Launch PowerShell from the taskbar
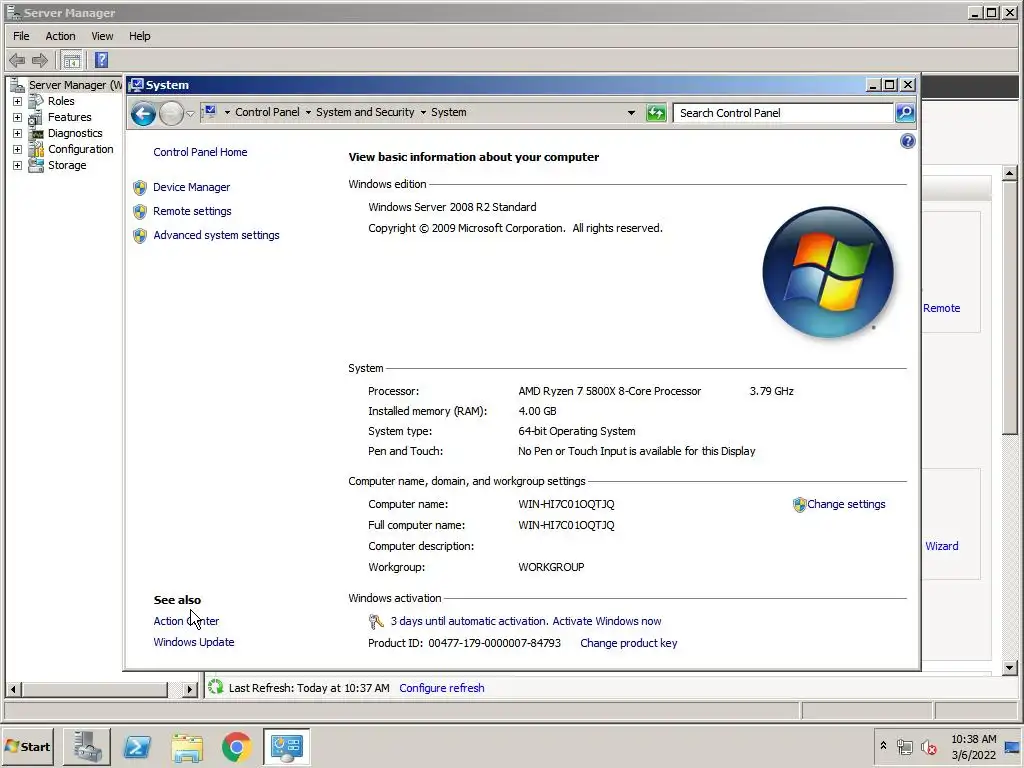 pyautogui.click(x=137, y=747)
